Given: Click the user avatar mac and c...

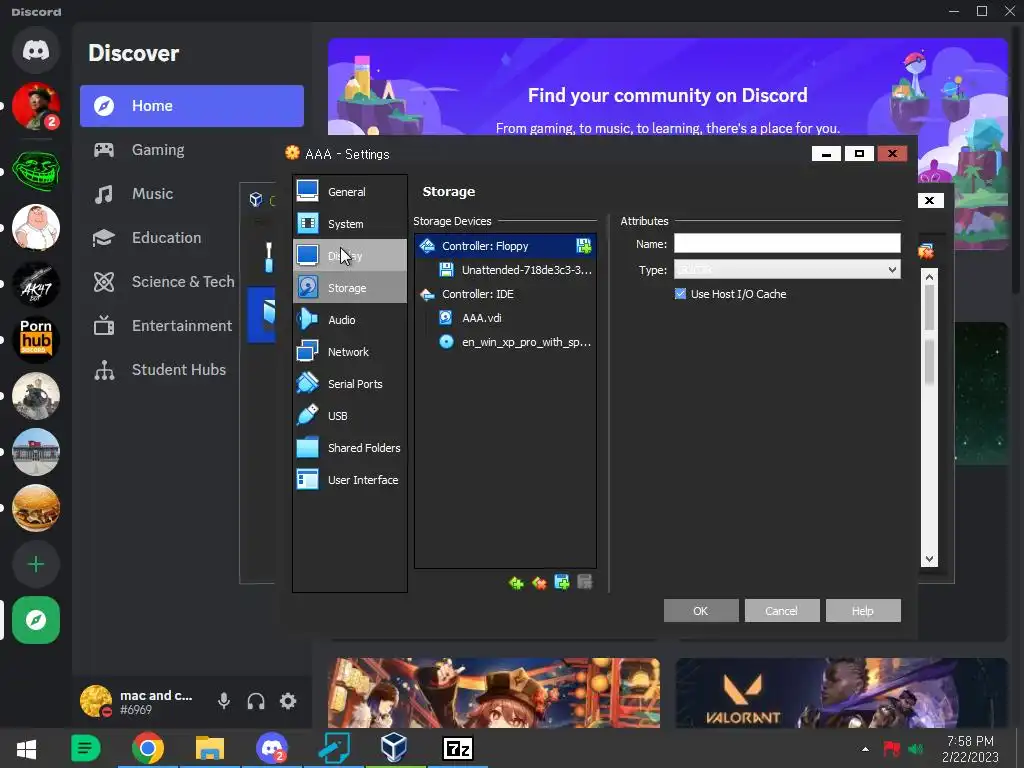Looking at the screenshot, I should 96,701.
